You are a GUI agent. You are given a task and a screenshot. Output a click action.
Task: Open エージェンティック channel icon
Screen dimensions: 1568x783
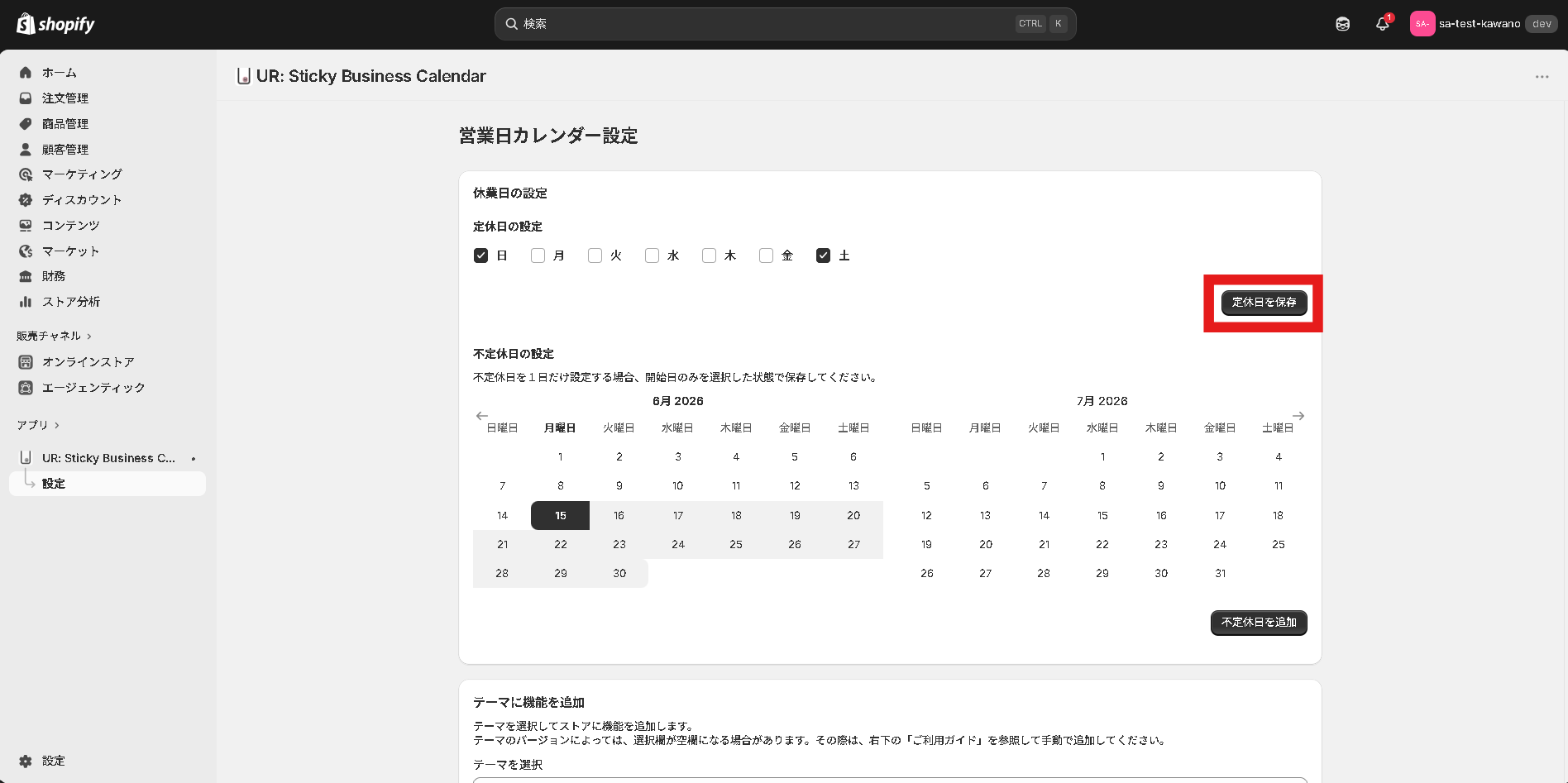(x=26, y=388)
